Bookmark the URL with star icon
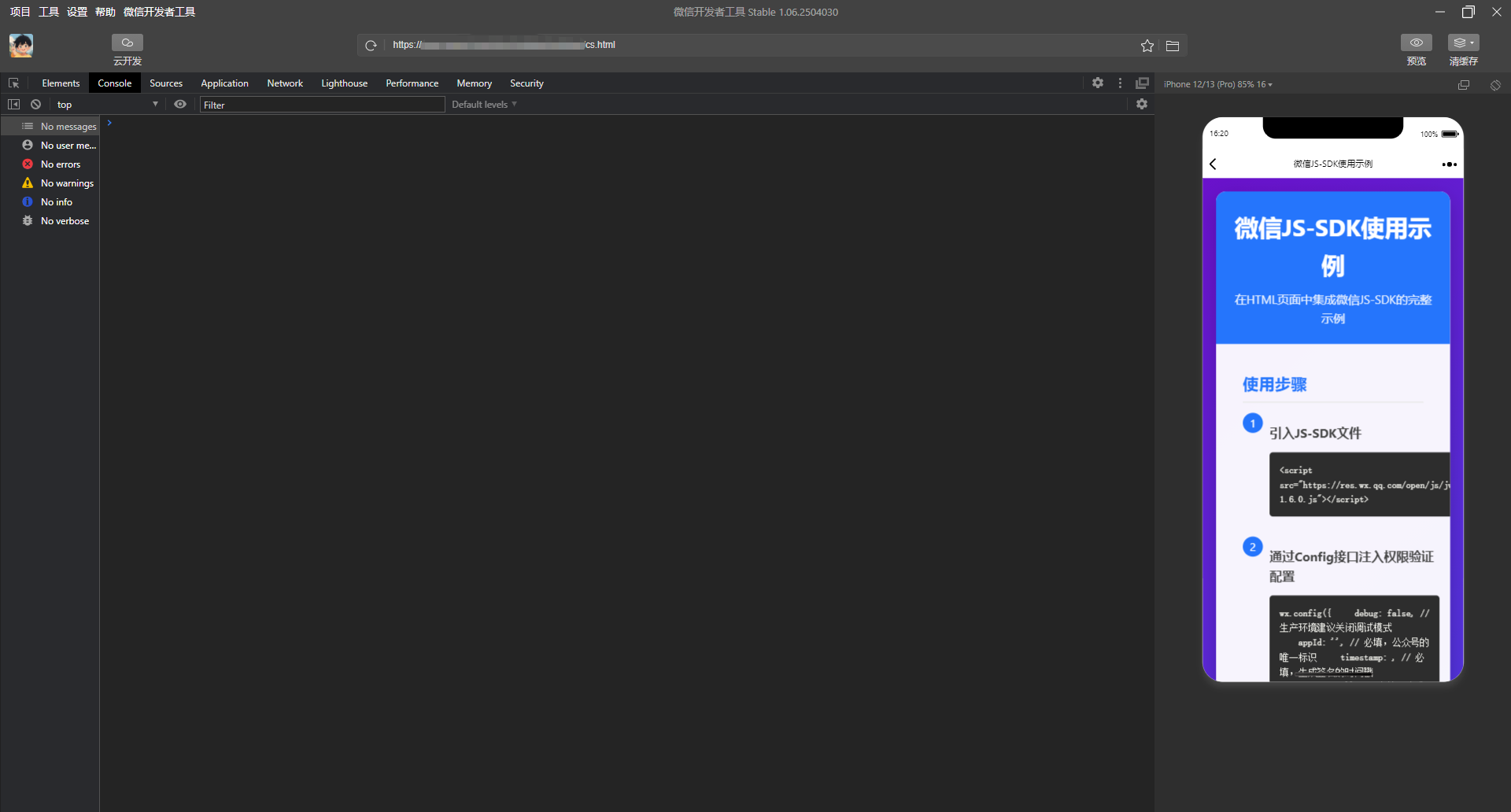The image size is (1511, 812). (1147, 46)
